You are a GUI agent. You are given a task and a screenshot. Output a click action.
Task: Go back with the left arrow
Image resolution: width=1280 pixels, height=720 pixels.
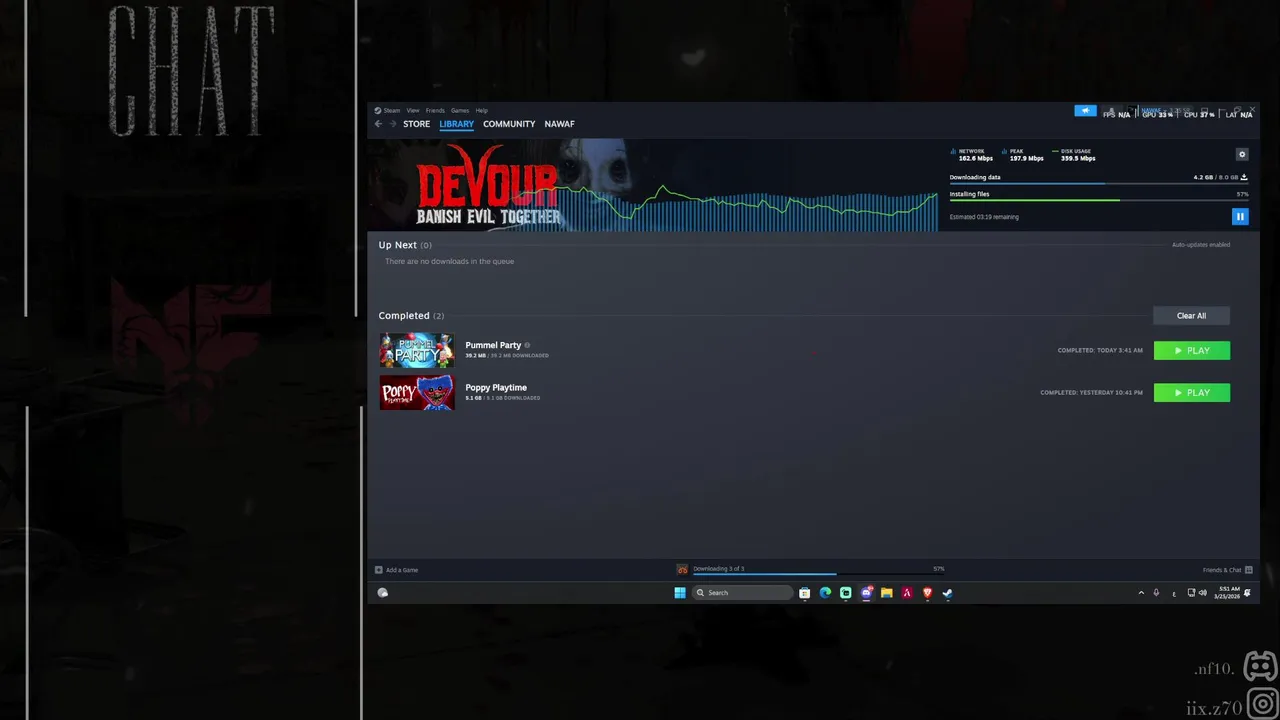coord(378,124)
